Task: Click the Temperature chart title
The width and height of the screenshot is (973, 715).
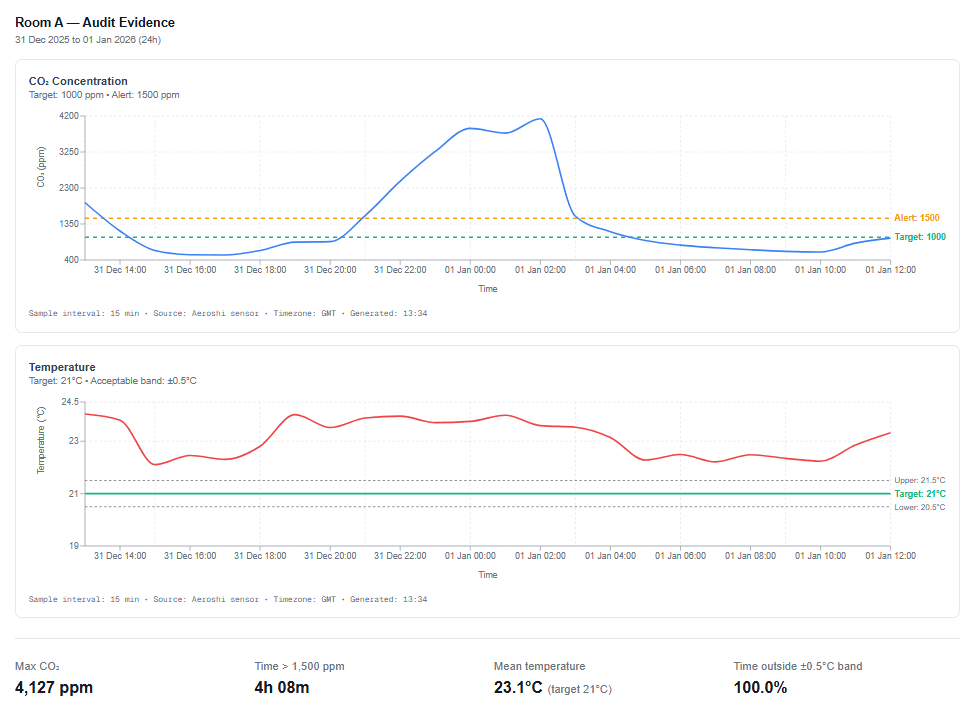Action: (x=62, y=367)
